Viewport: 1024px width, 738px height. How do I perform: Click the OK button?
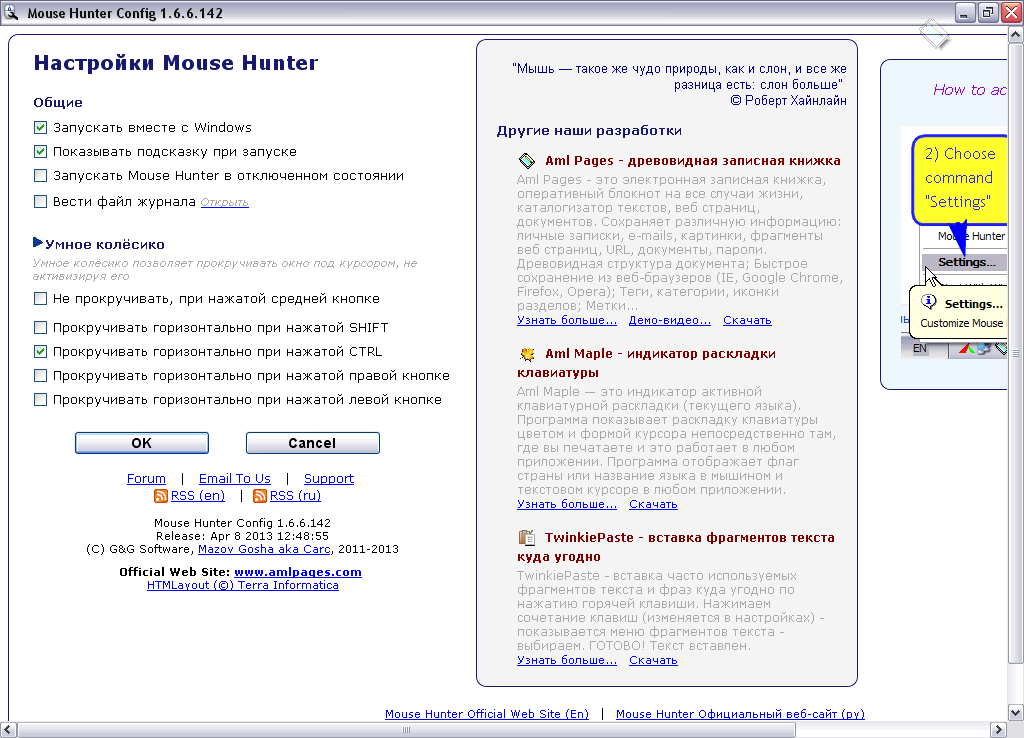click(142, 443)
